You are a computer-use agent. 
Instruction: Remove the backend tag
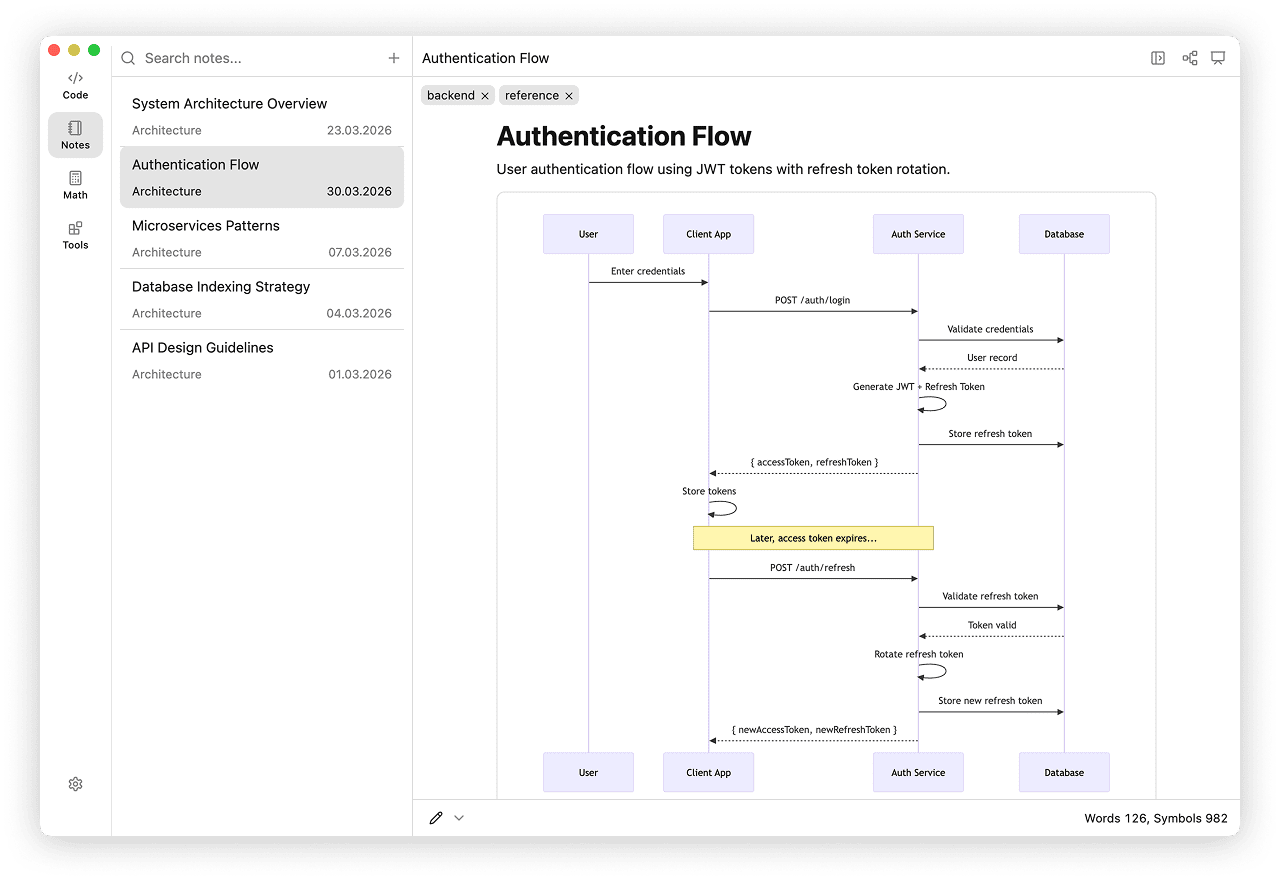(485, 96)
